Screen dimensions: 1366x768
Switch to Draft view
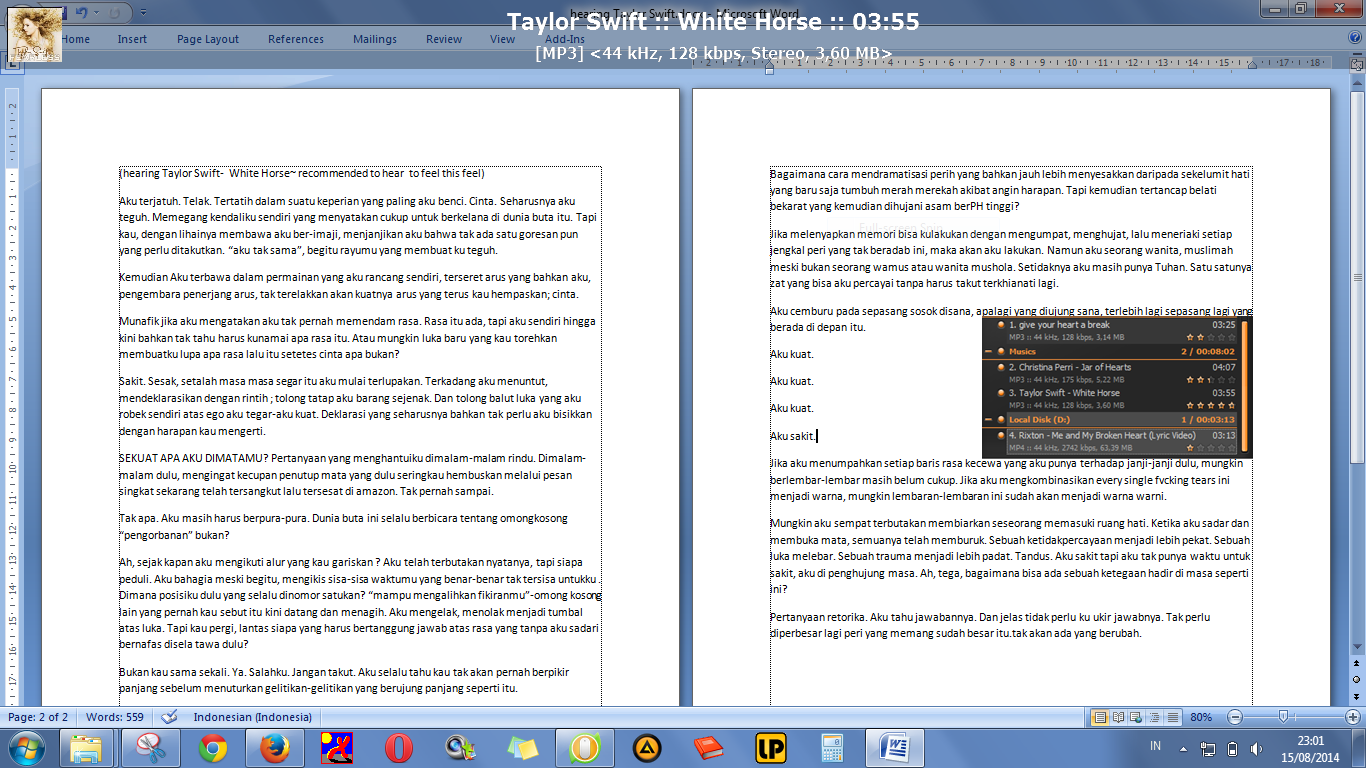click(1173, 717)
